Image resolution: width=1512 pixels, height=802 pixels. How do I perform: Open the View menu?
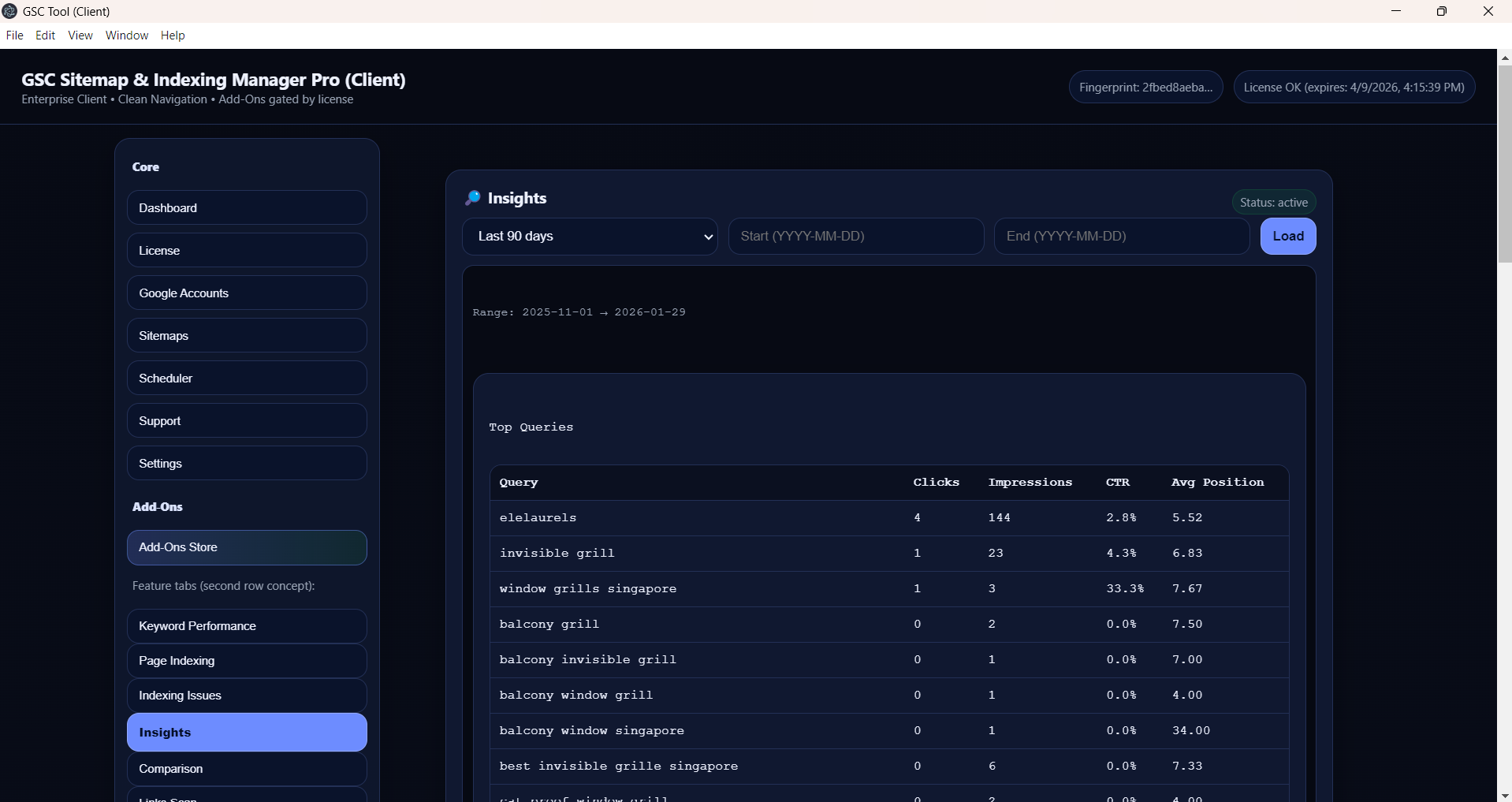click(80, 35)
